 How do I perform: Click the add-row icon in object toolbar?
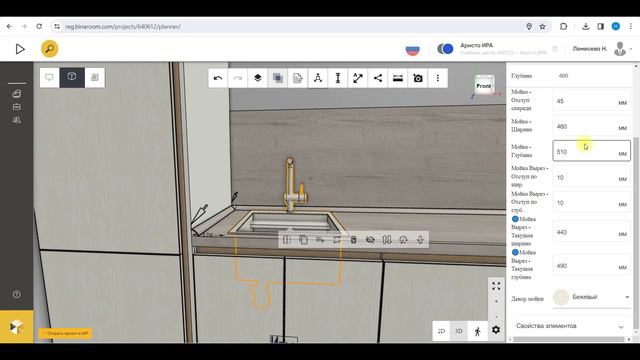(320, 240)
